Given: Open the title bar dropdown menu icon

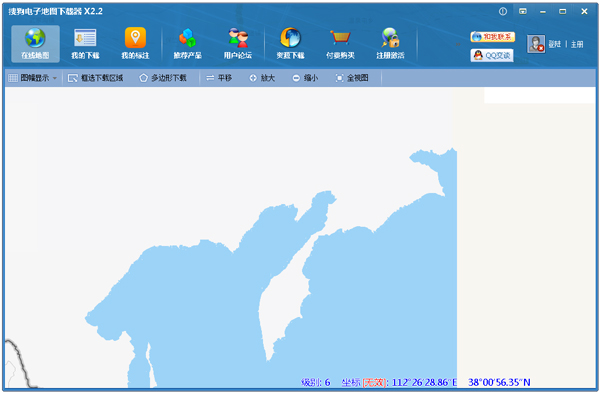Looking at the screenshot, I should pos(523,11).
